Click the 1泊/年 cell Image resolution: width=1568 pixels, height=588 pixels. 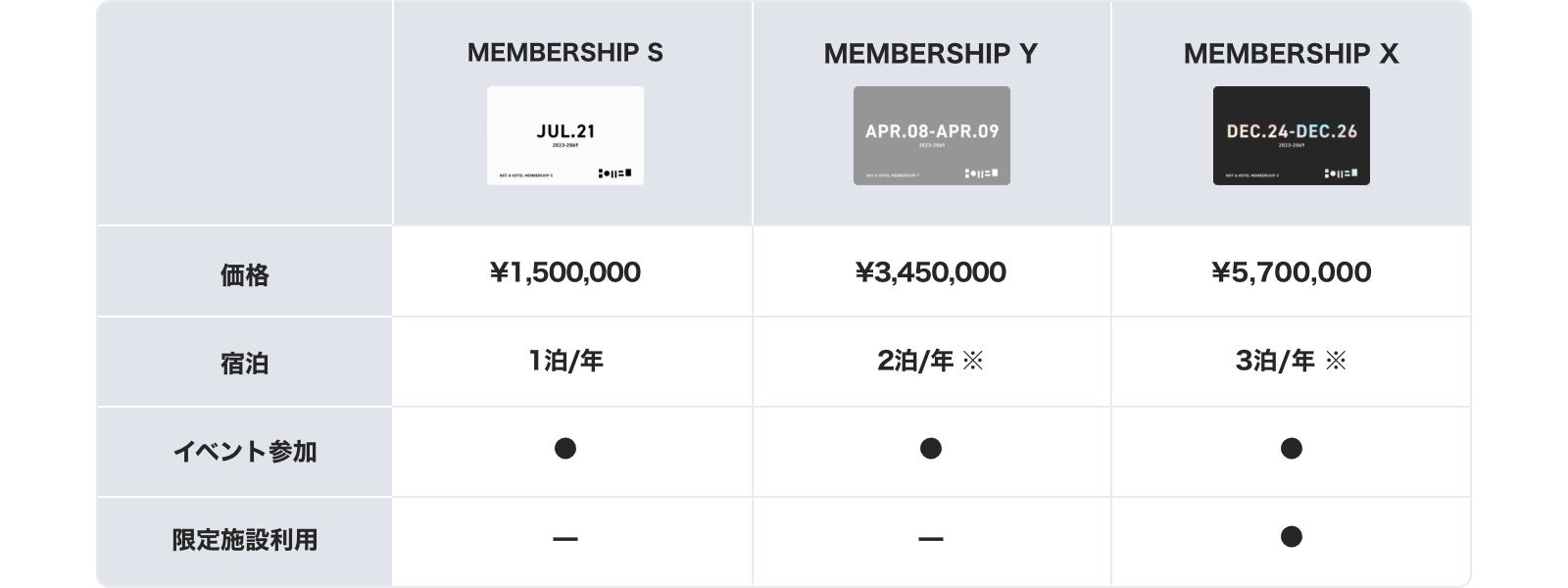[565, 361]
